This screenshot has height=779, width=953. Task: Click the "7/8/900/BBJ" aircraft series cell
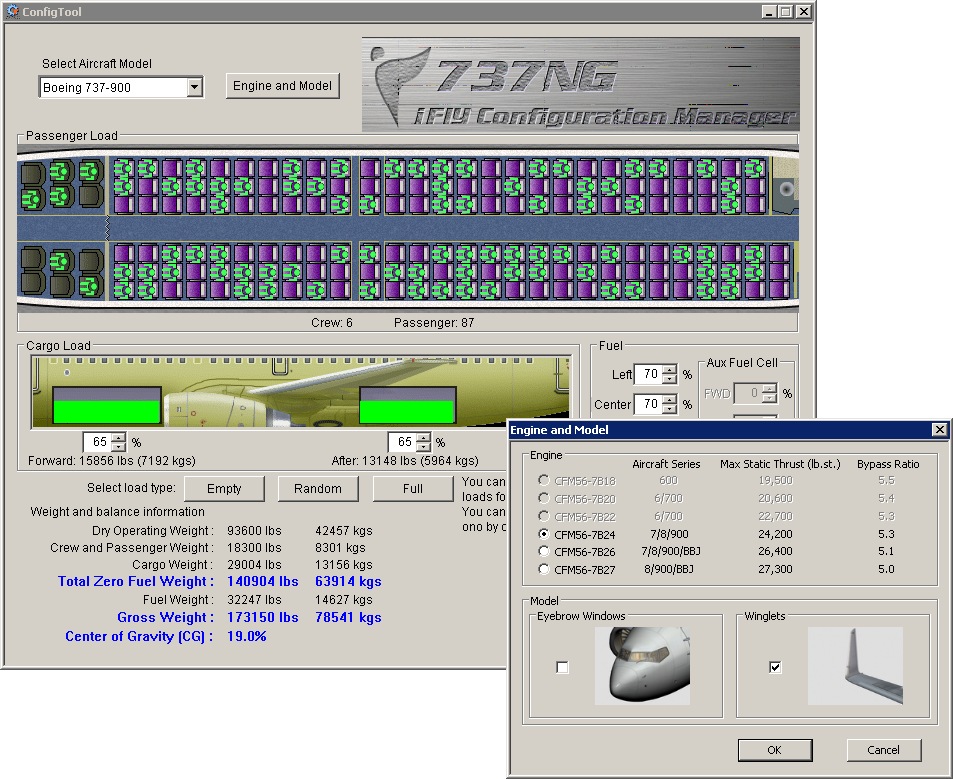671,551
